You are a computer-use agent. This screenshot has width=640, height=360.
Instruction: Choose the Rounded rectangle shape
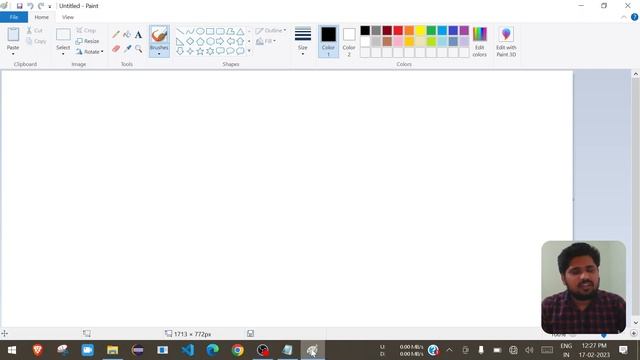pos(220,31)
